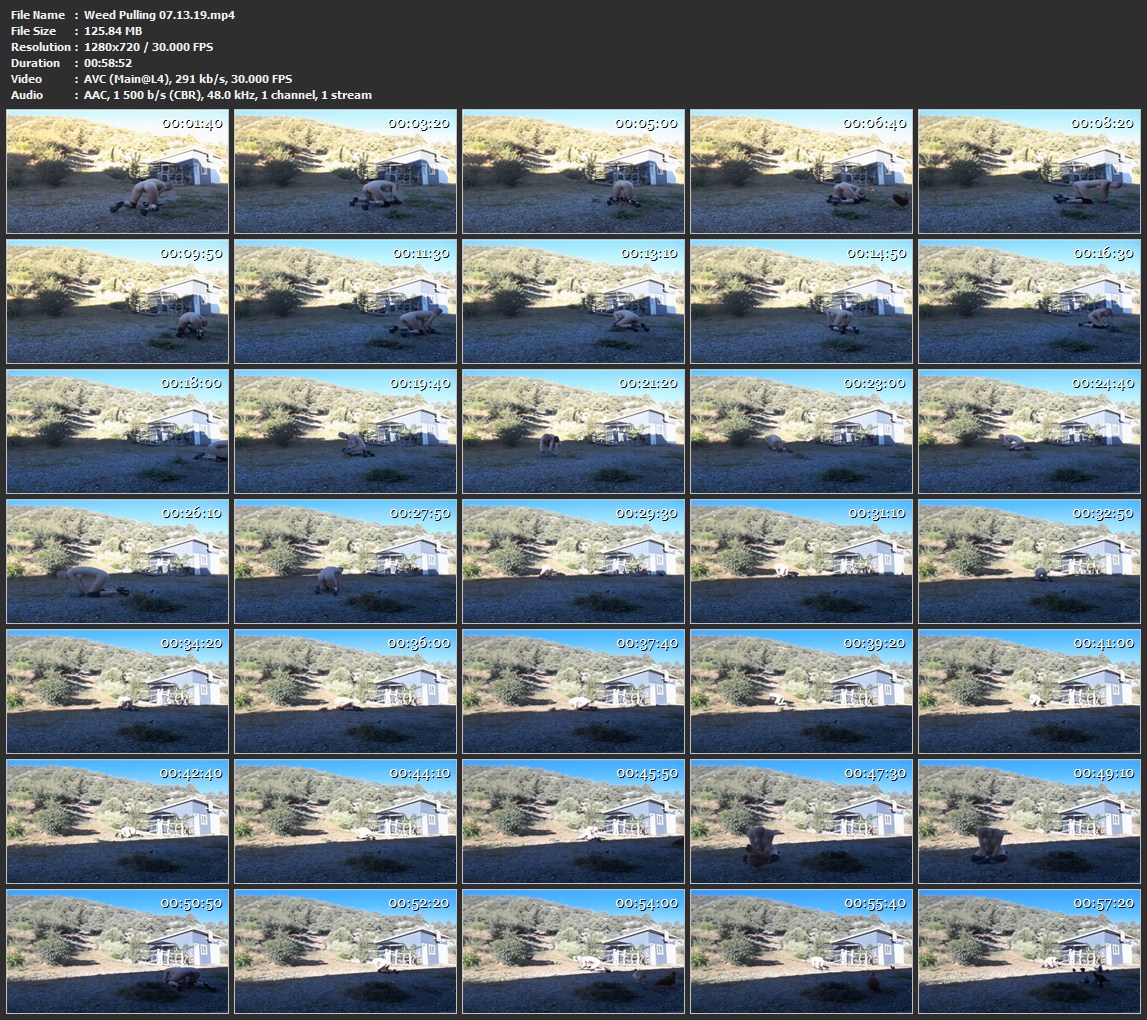Select the frame timestamped 00:55:40
This screenshot has width=1147, height=1020.
(802, 951)
